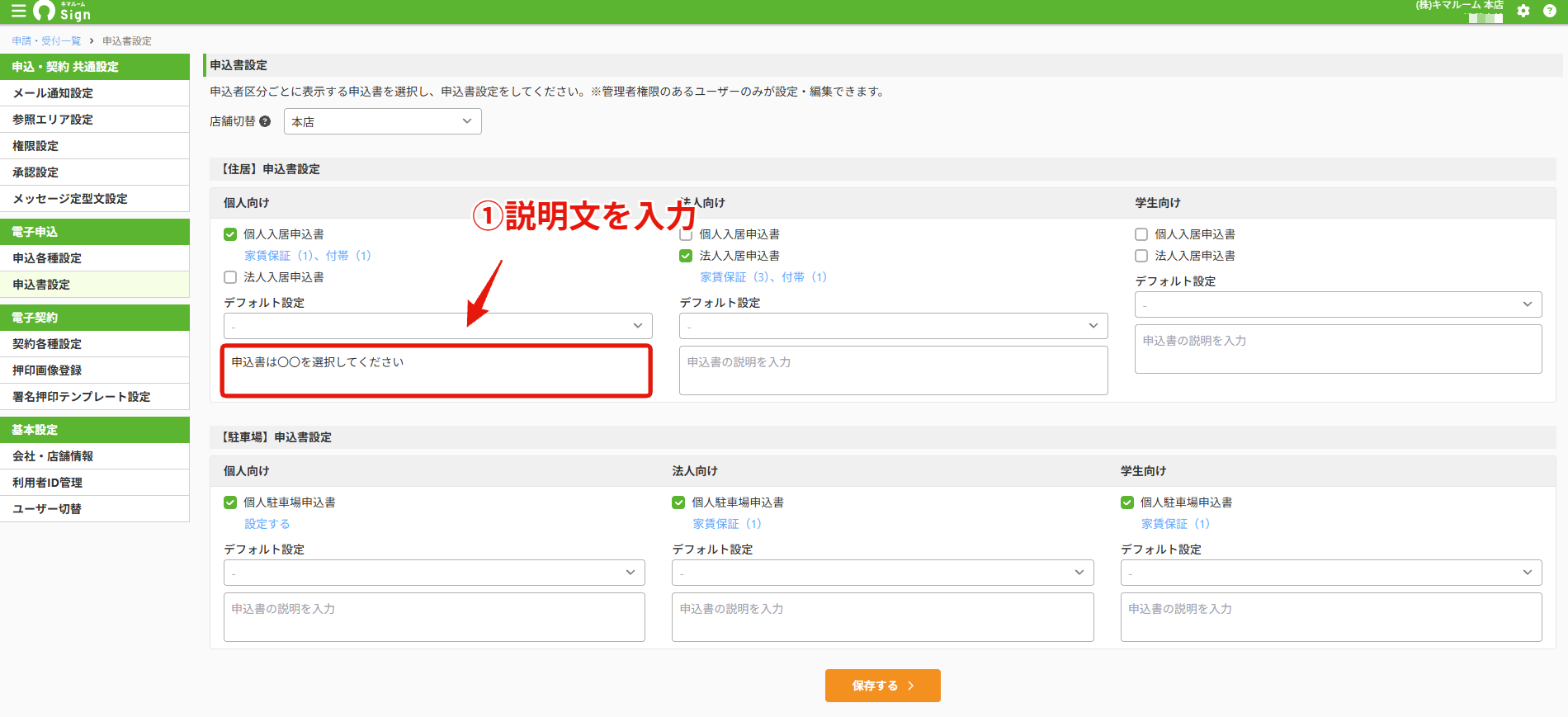This screenshot has height=717, width=1568.
Task: Uncheck 個人駐車場申込書 under 法人向け parking
Action: 678,502
